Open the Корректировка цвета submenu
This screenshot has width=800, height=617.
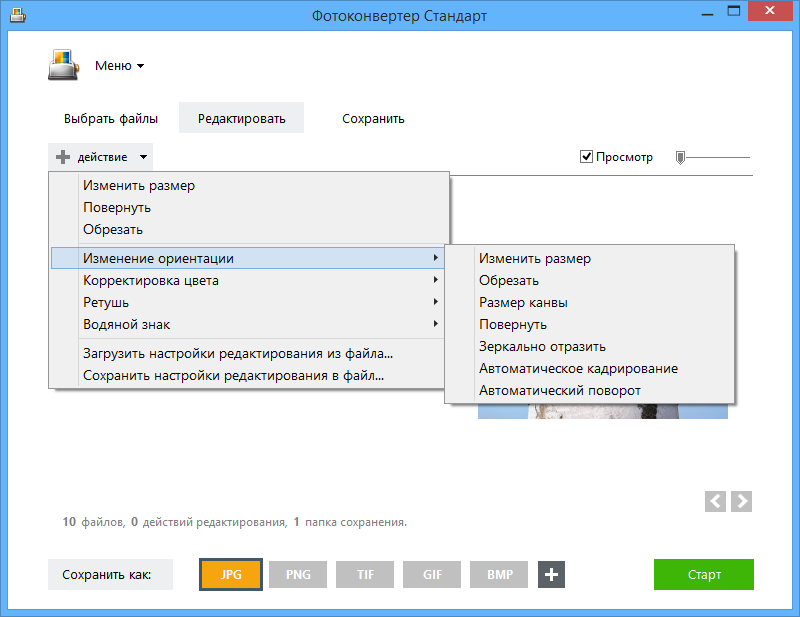pyautogui.click(x=248, y=280)
